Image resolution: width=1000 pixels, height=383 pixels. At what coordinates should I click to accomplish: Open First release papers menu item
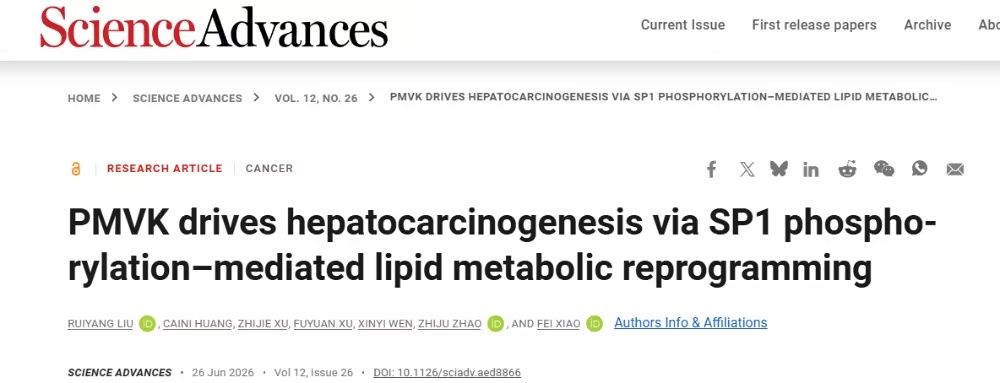tap(814, 25)
